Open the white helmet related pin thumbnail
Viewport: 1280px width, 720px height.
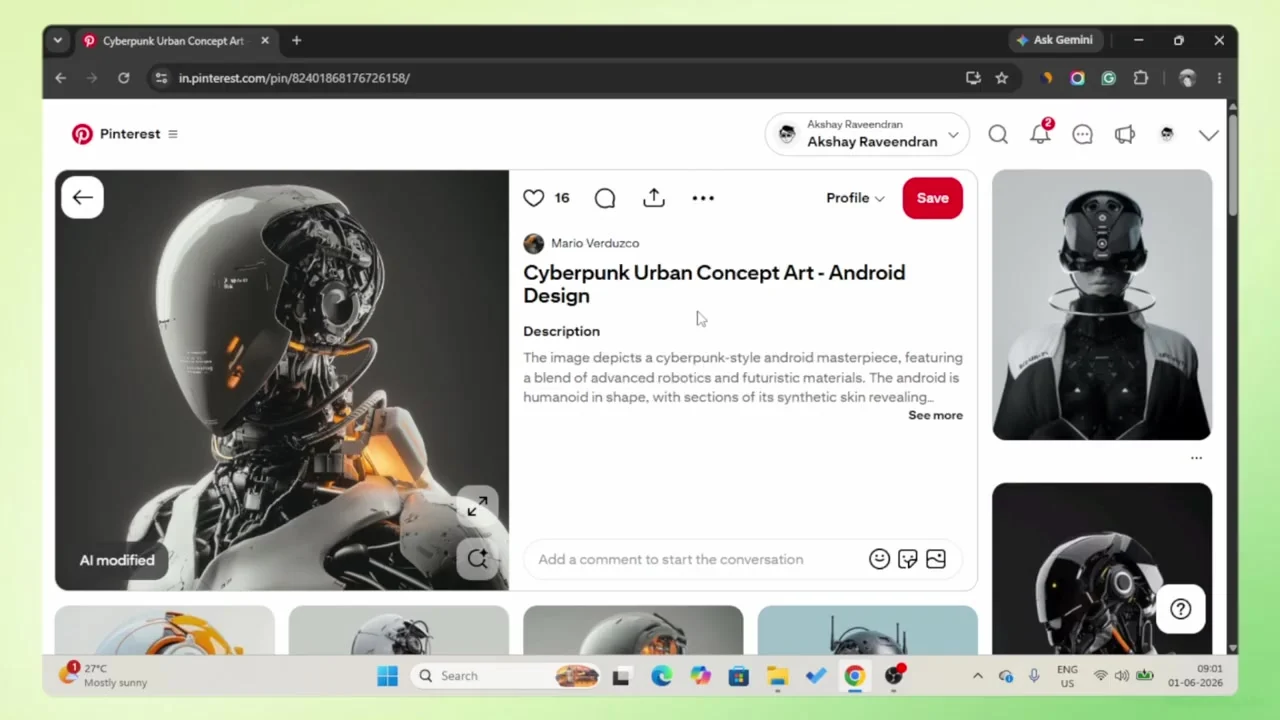[1102, 305]
